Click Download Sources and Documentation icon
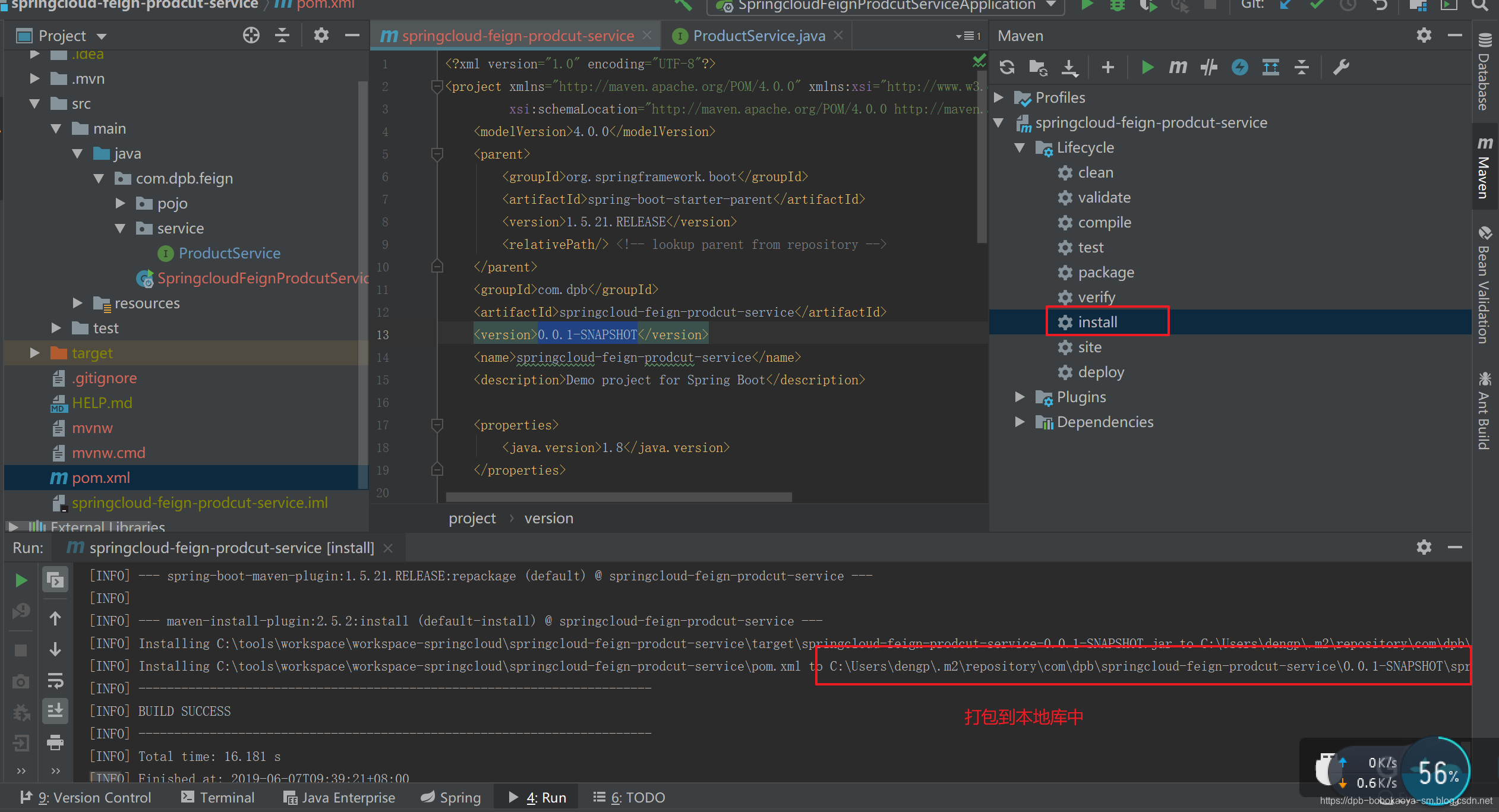The image size is (1499, 812). coord(1069,67)
